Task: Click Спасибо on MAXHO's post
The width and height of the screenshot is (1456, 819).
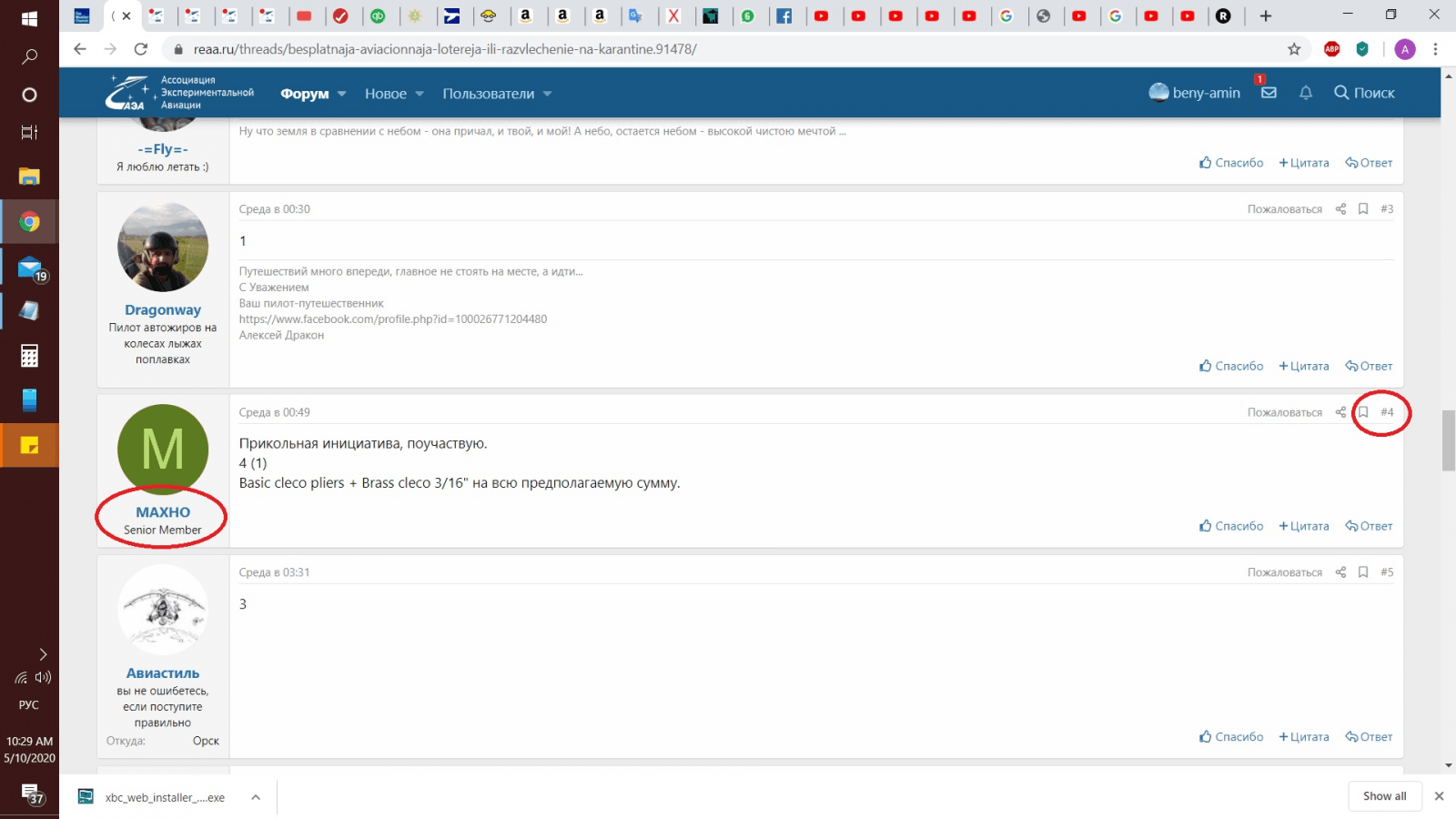Action: [1231, 526]
